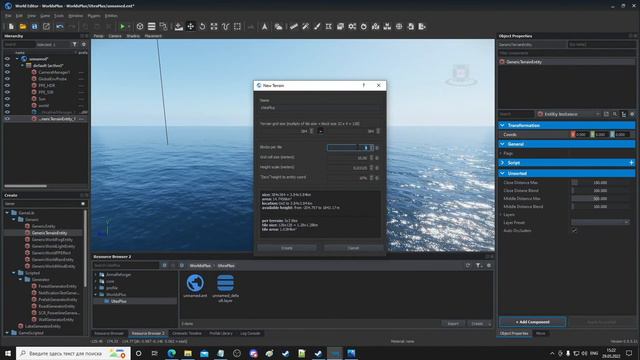Collapse the Transformation section
The image size is (640, 360).
pyautogui.click(x=502, y=125)
